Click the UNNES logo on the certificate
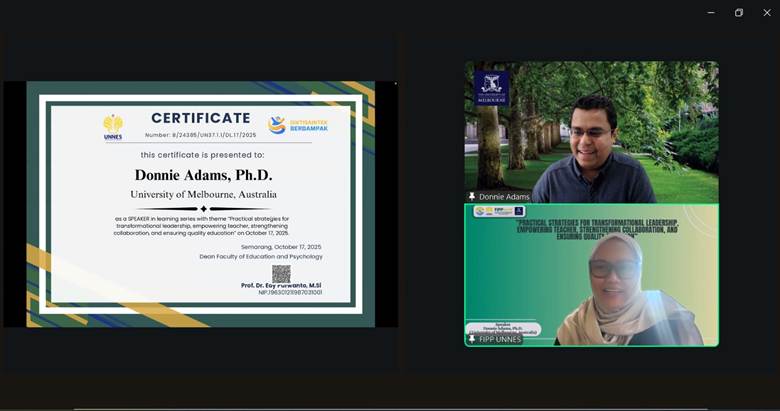Image resolution: width=780 pixels, height=411 pixels. [x=113, y=126]
